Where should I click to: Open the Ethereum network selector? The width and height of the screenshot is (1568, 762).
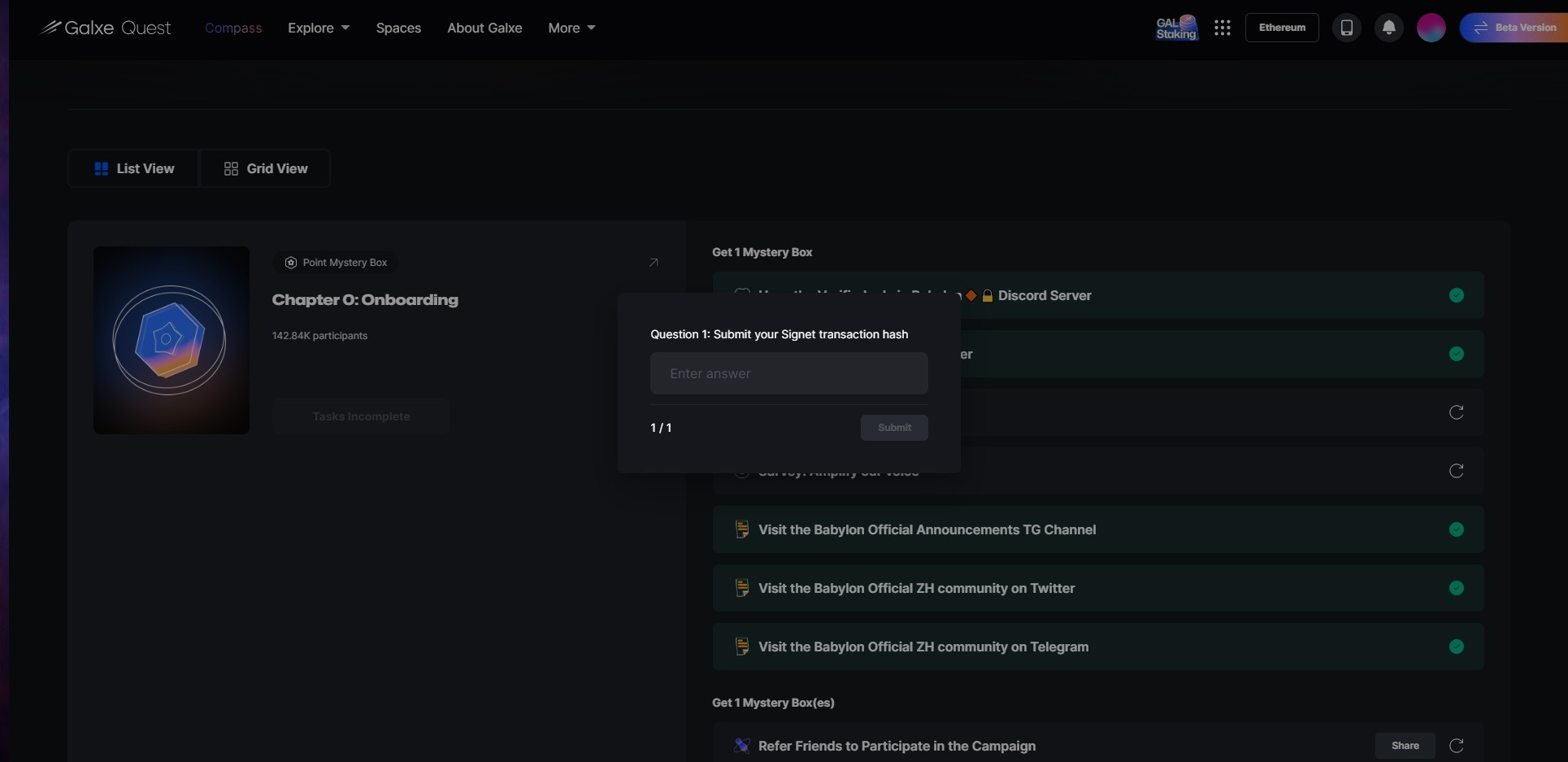pyautogui.click(x=1282, y=28)
